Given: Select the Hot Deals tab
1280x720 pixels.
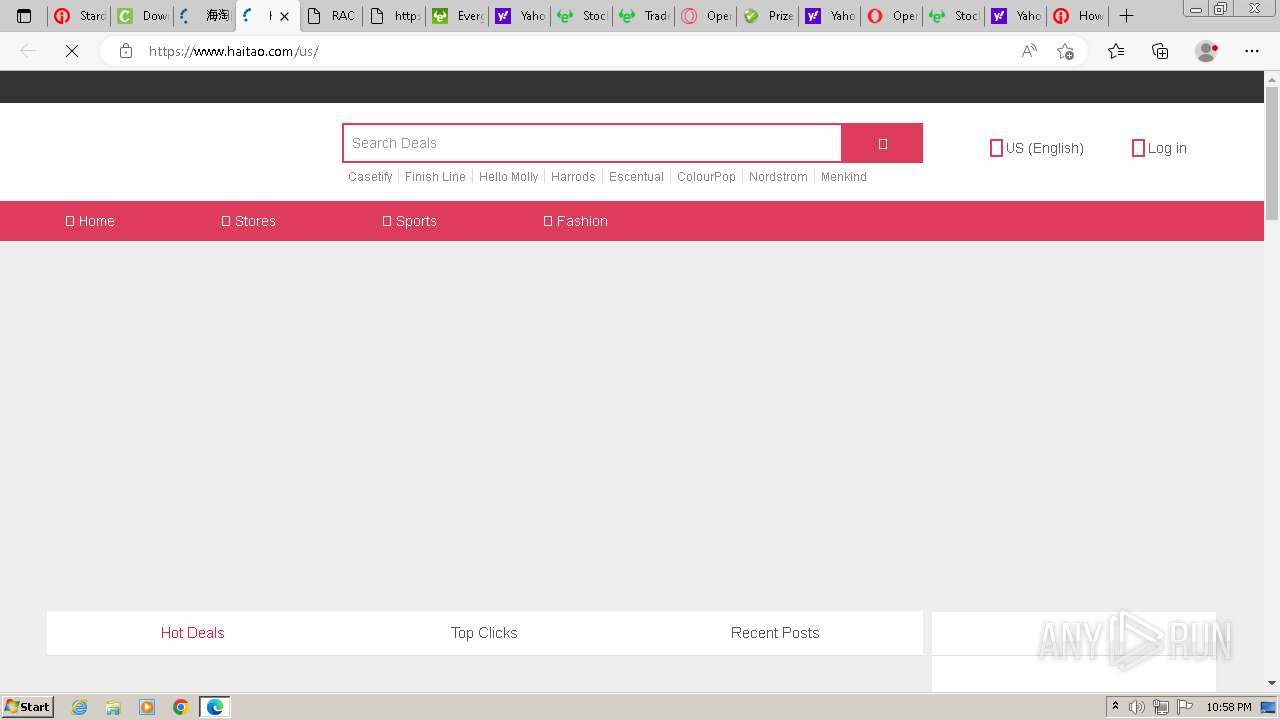Looking at the screenshot, I should 192,633.
